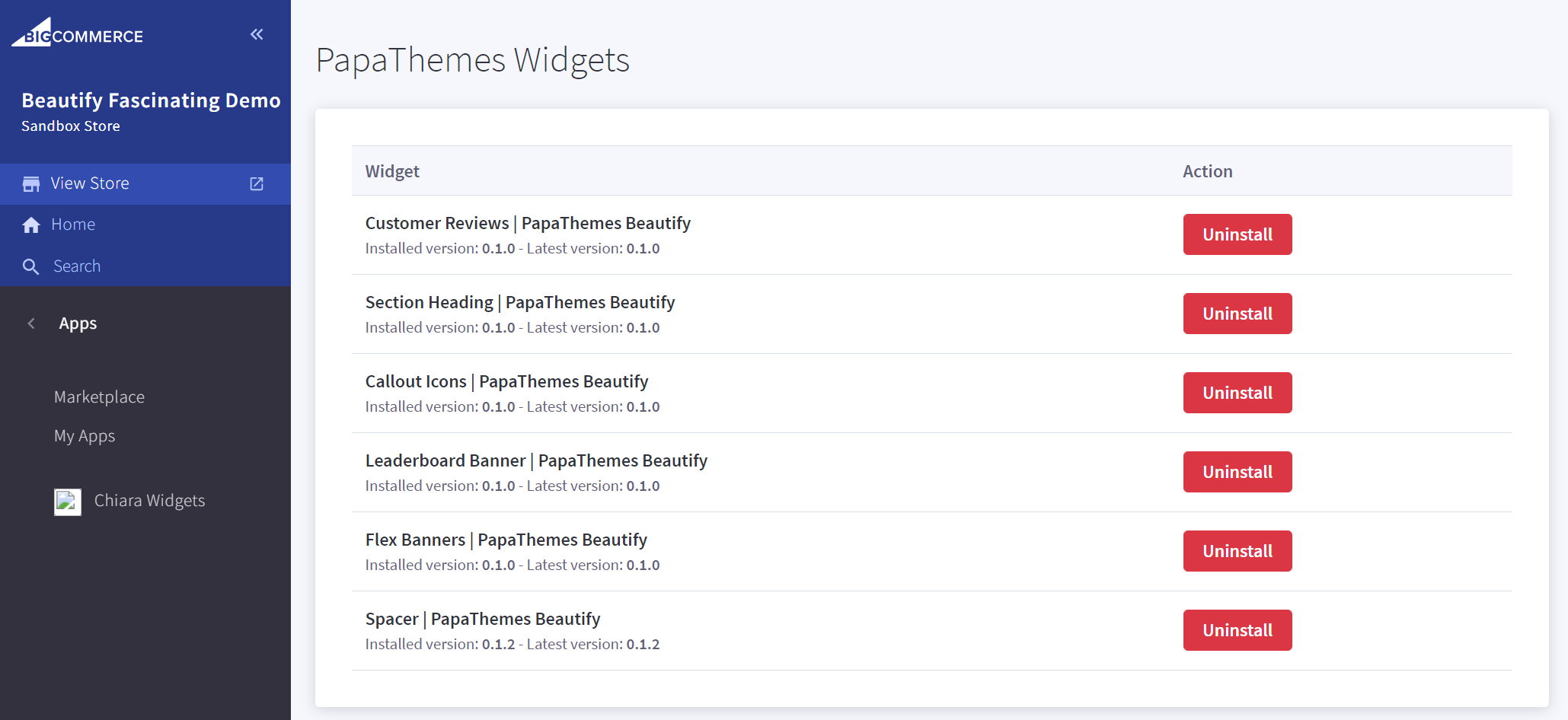
Task: Click the Chiara Widgets app icon
Action: 68,502
